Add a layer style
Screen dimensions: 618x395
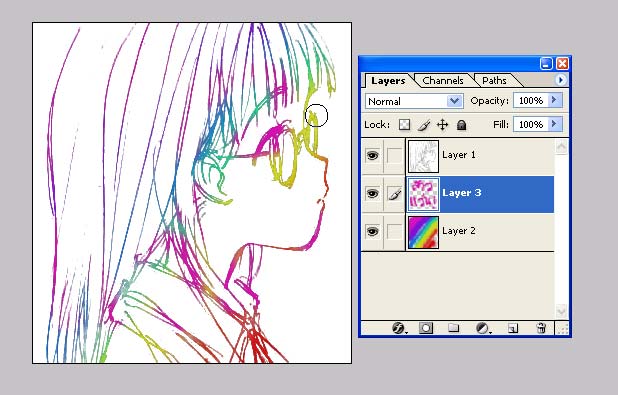click(399, 328)
